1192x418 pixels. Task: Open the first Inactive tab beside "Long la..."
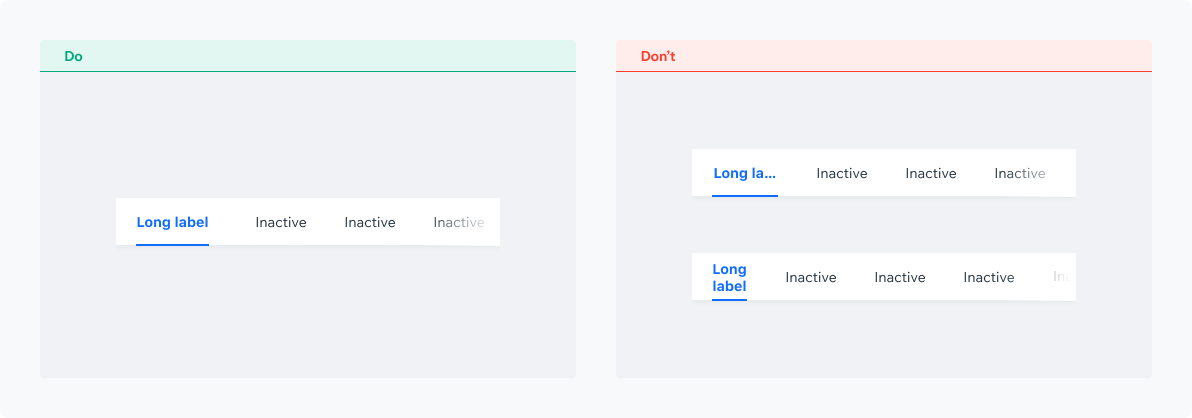point(842,173)
